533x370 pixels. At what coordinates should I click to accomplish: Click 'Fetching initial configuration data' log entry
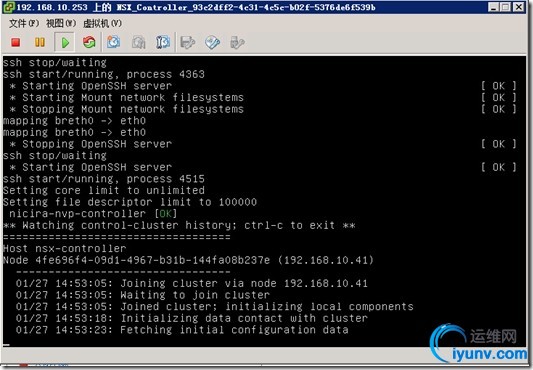(x=182, y=330)
